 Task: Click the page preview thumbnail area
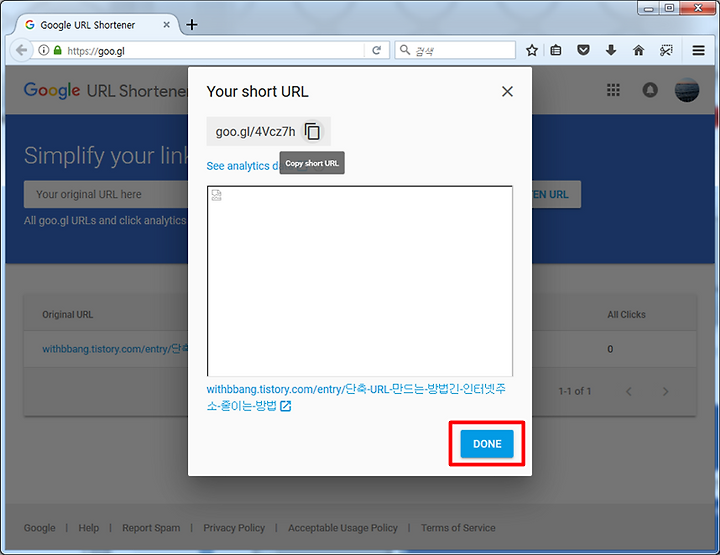pyautogui.click(x=360, y=281)
